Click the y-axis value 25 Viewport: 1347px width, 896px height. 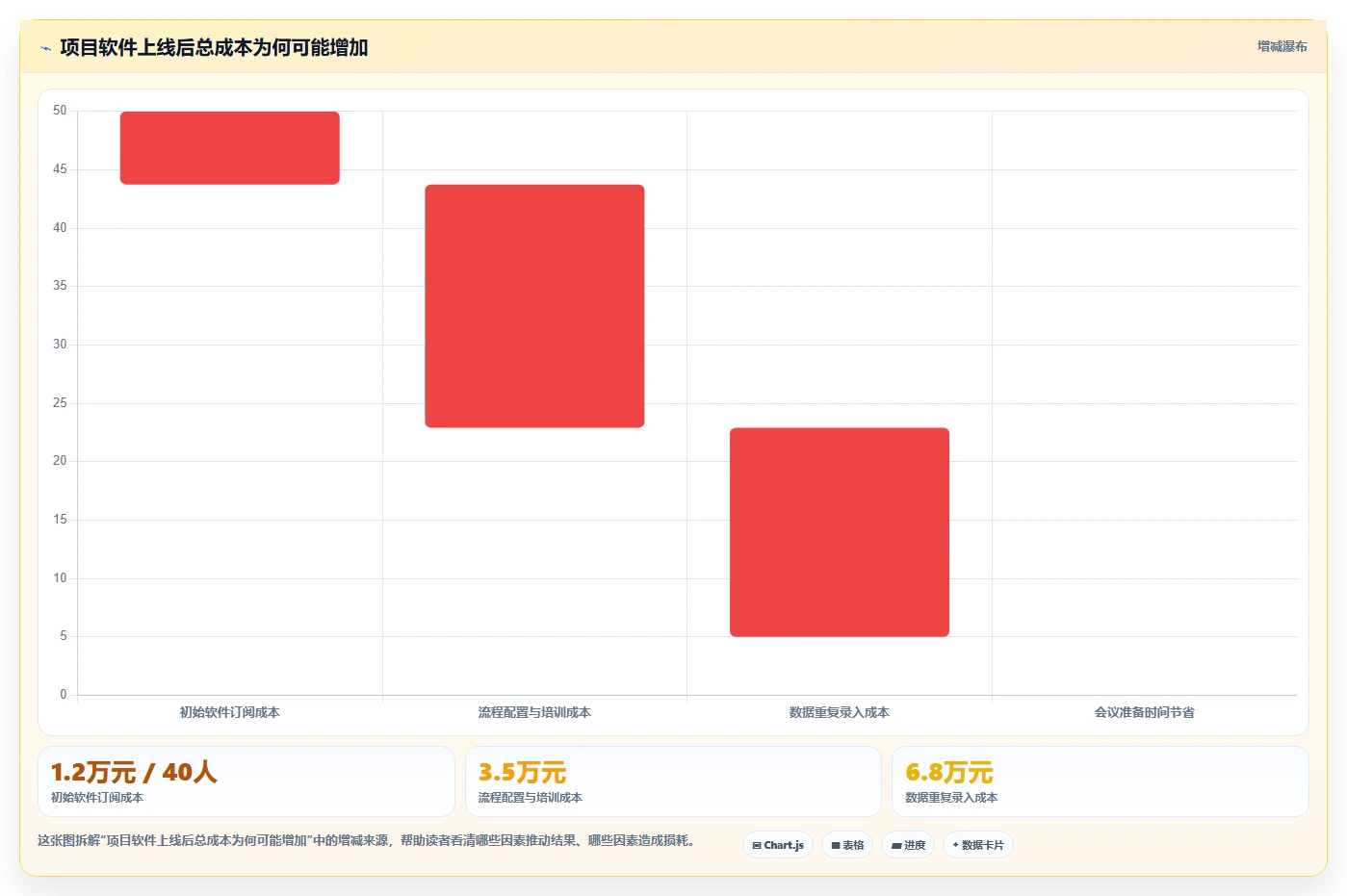[x=60, y=402]
